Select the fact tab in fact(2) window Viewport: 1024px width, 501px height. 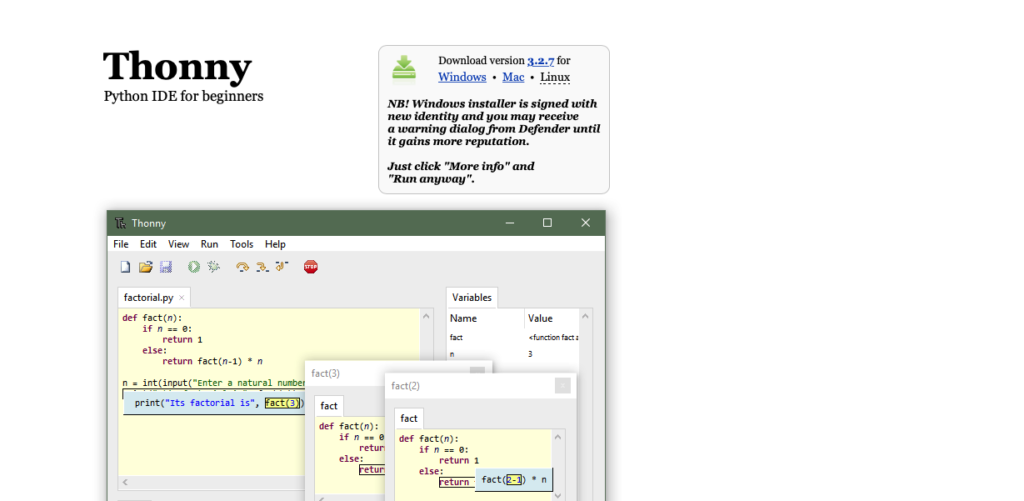[x=409, y=418]
